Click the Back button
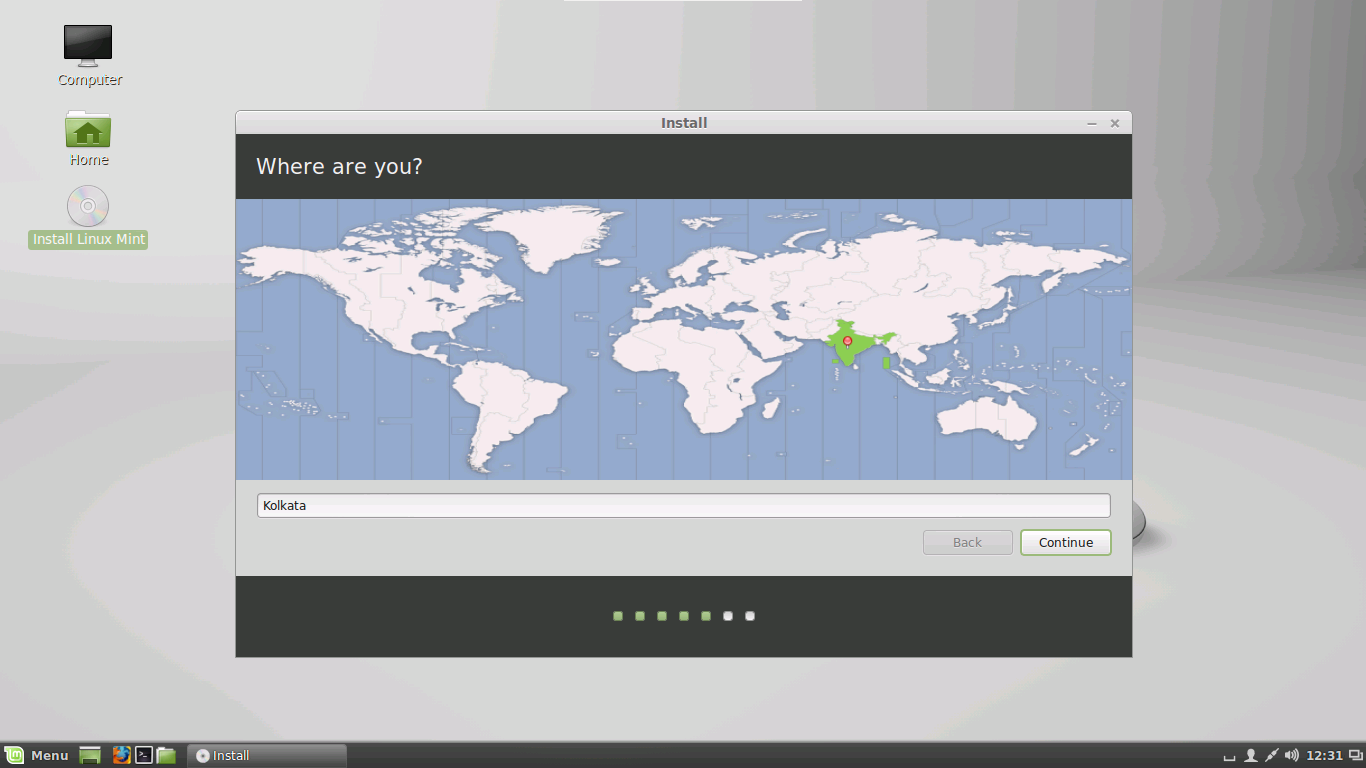The height and width of the screenshot is (768, 1366). [967, 542]
